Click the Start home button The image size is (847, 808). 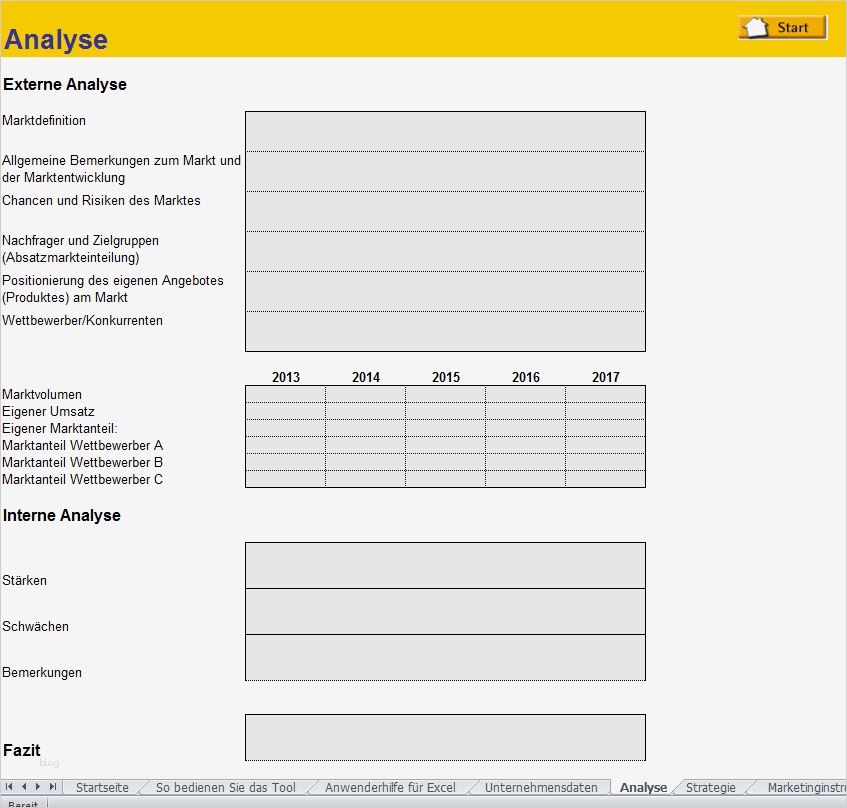coord(783,27)
